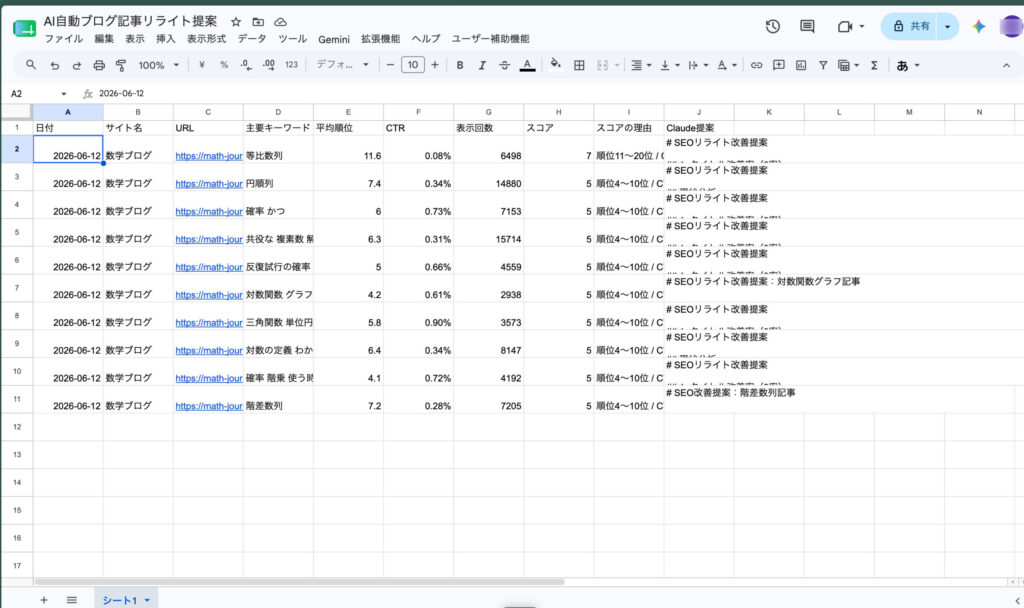Viewport: 1024px width, 608px height.
Task: Click the horizontal scrollbar
Action: (x=299, y=581)
